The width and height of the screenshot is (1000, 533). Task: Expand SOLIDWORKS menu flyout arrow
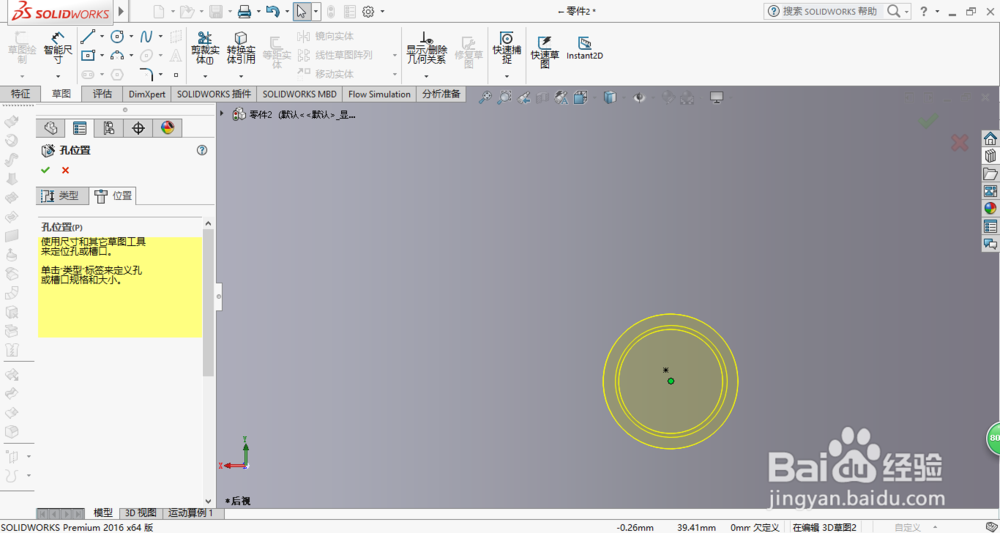[121, 11]
